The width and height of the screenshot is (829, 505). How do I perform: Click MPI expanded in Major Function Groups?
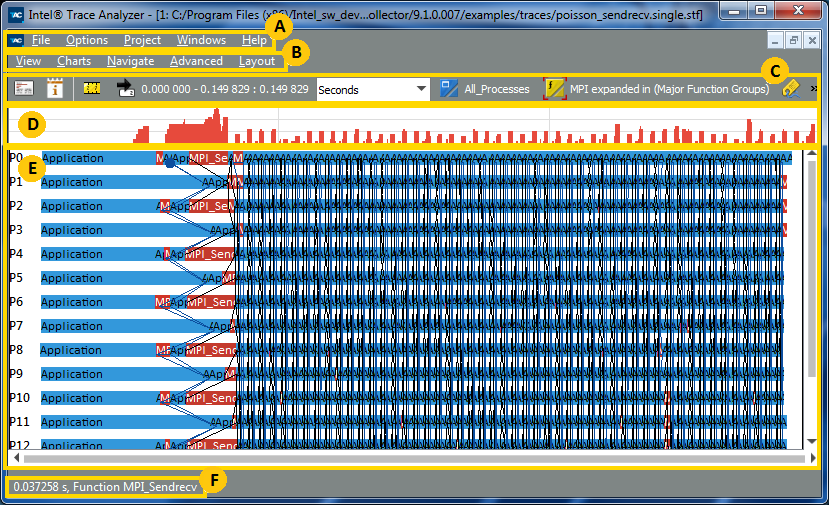coord(669,89)
